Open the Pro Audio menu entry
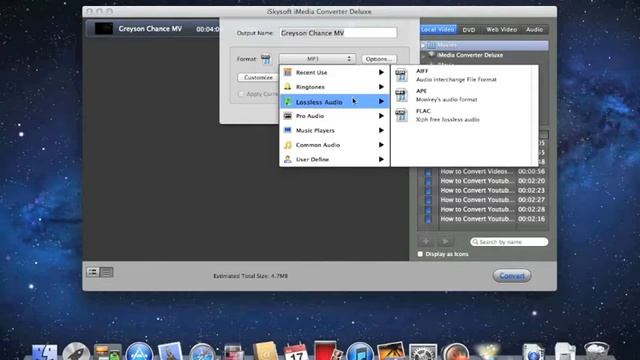640x360 pixels. 334,116
